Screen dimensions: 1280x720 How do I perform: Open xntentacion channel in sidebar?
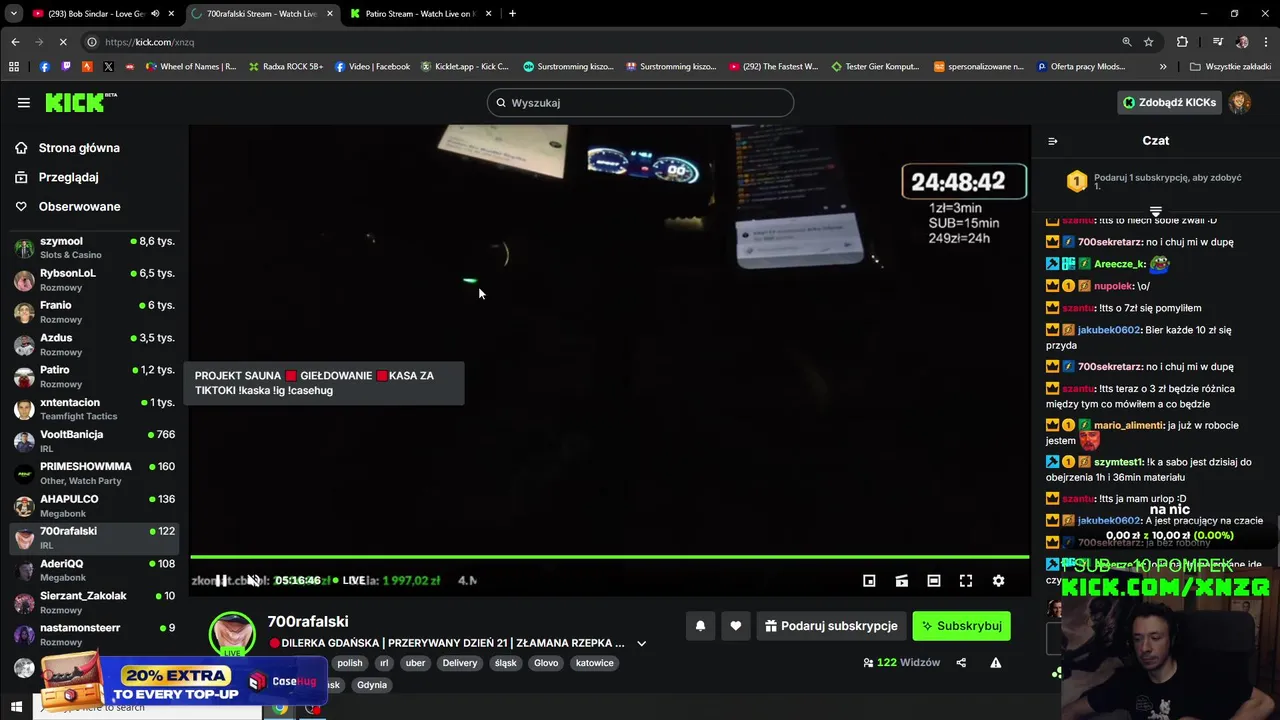click(x=95, y=409)
